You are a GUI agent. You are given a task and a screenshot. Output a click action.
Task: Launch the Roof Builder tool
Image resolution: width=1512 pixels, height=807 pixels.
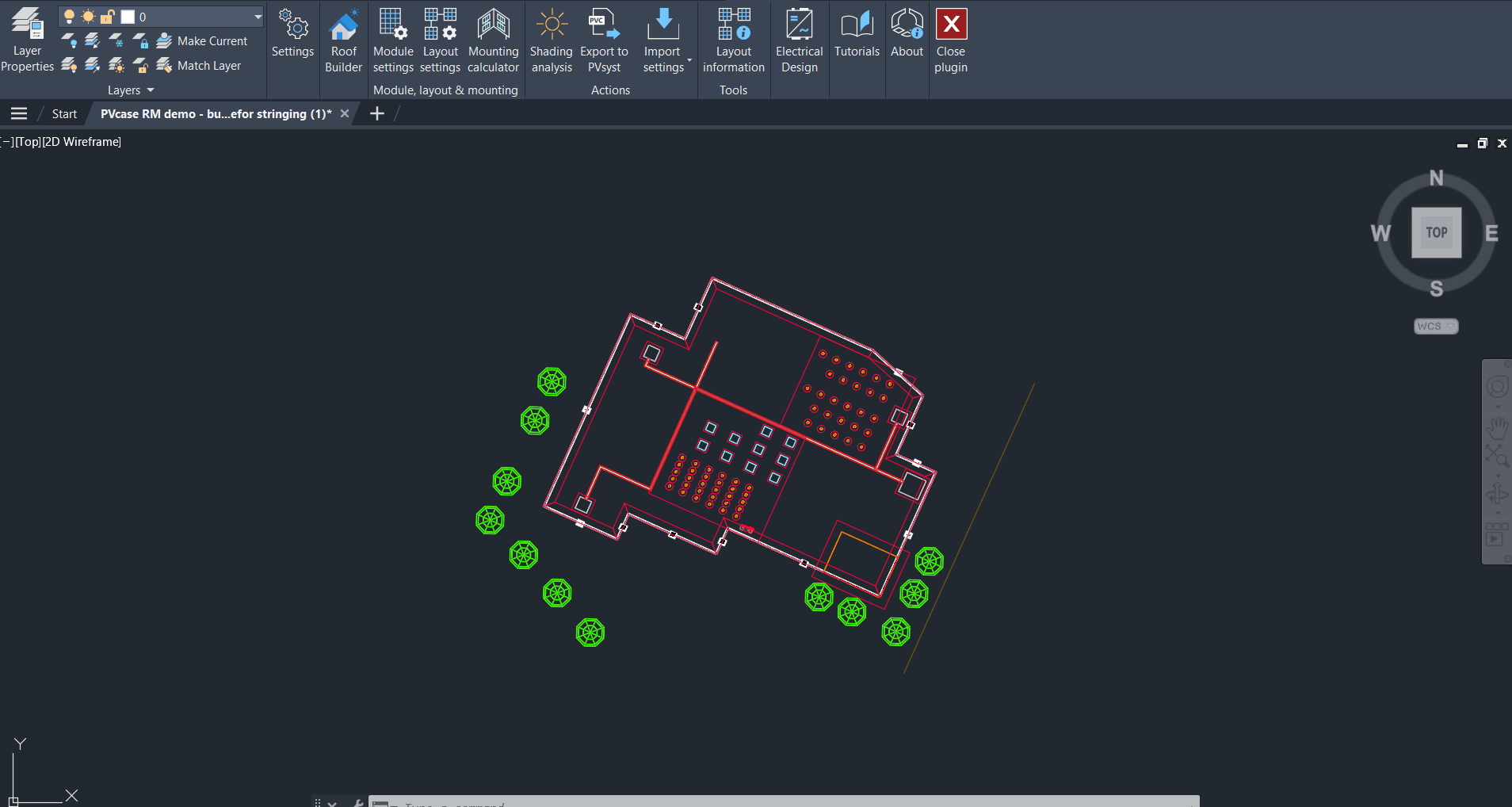[x=344, y=41]
